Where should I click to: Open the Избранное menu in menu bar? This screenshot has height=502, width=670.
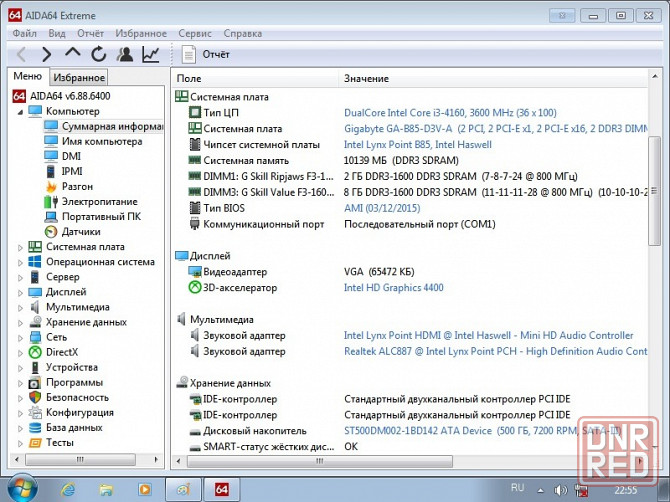[x=141, y=33]
